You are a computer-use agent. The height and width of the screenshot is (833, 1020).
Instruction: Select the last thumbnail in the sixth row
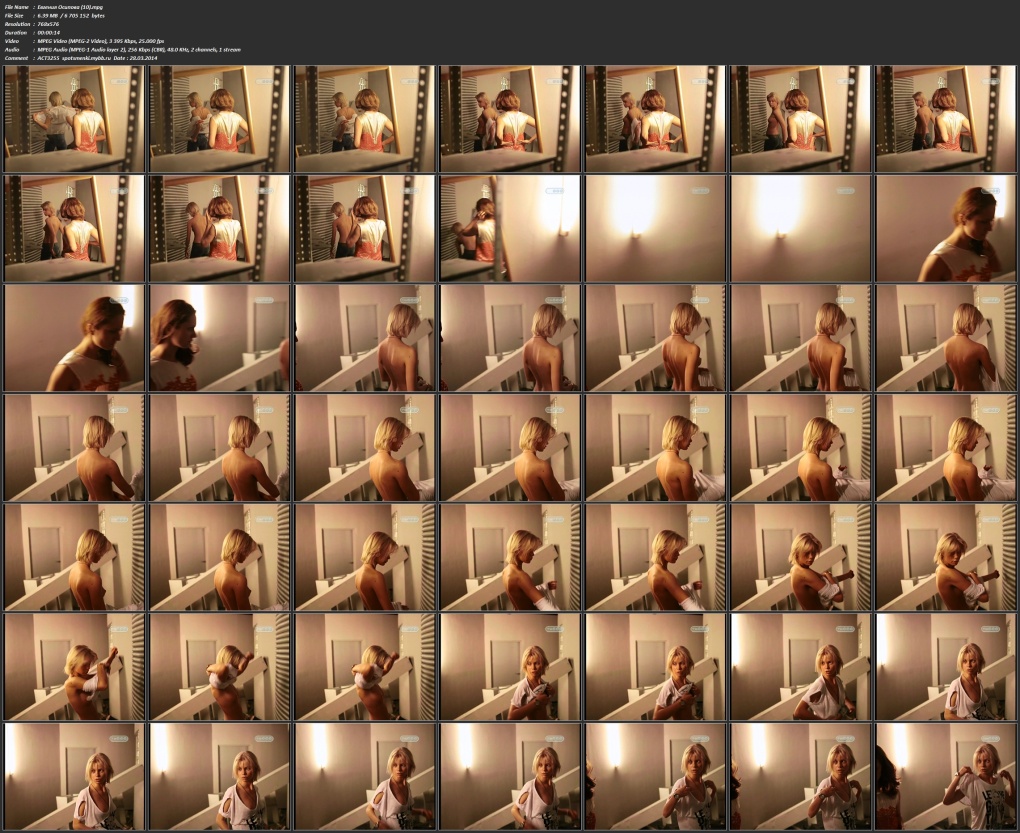coord(945,667)
